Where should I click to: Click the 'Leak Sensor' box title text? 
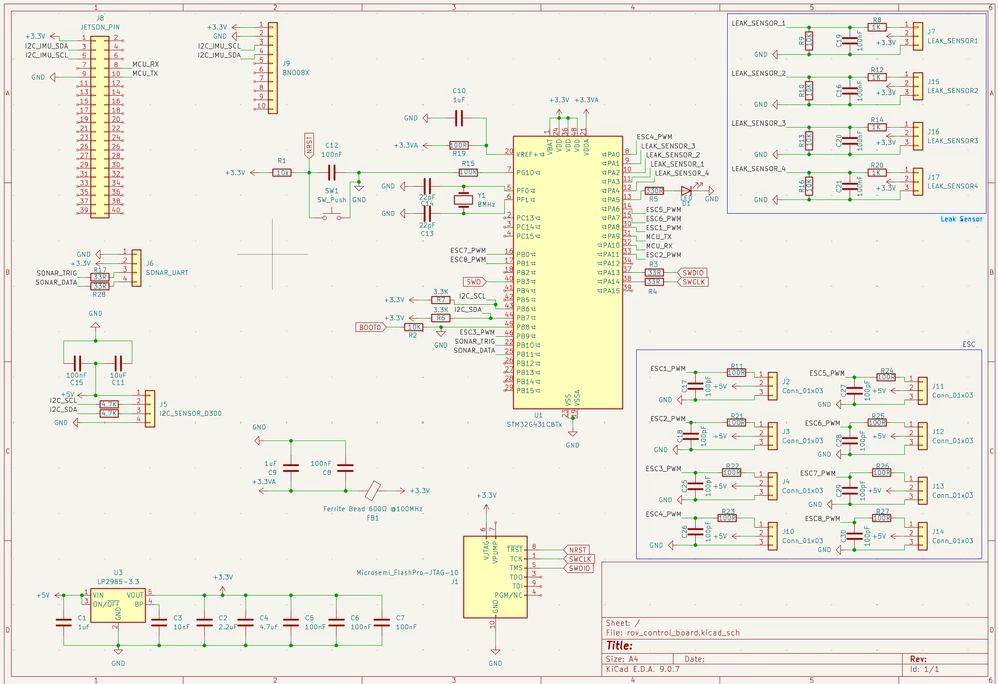pos(961,219)
